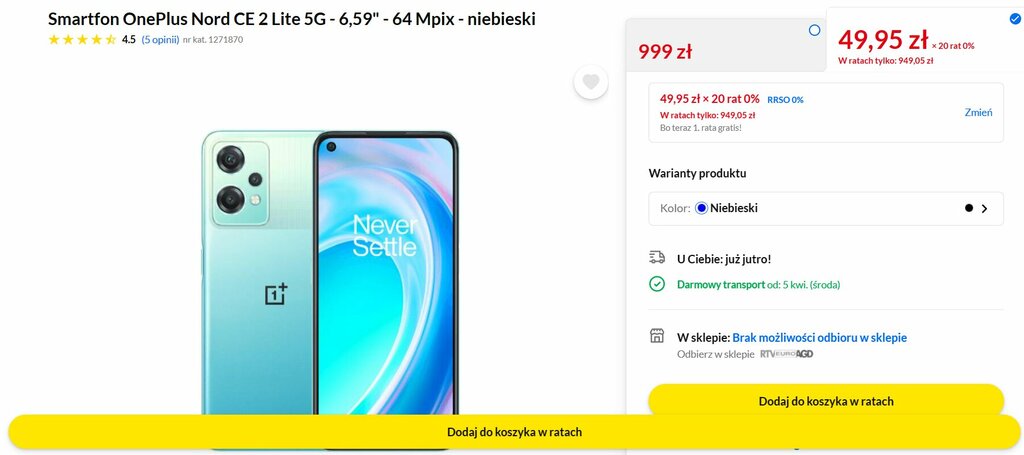Click Zmień to change installment plan
This screenshot has width=1024, height=455.
coord(978,112)
